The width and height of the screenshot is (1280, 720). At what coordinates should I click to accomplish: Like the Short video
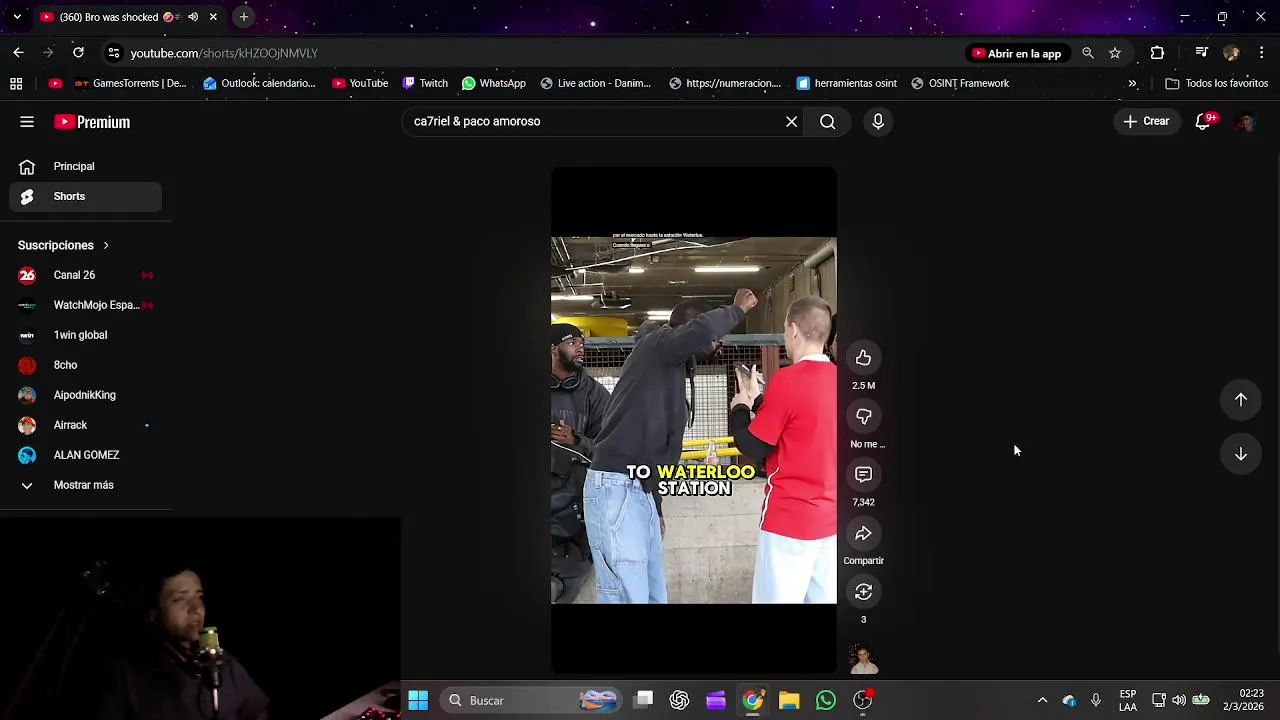863,358
